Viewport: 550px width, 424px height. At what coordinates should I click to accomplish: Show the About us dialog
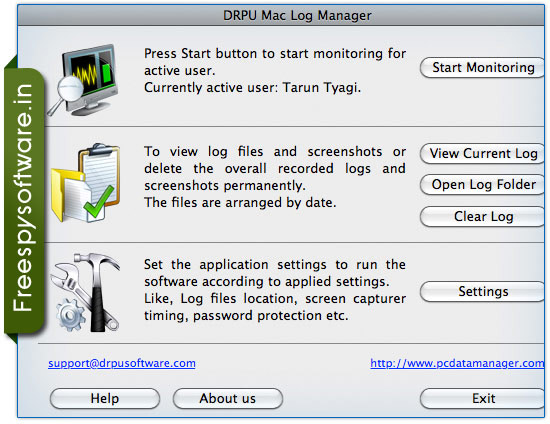[228, 398]
